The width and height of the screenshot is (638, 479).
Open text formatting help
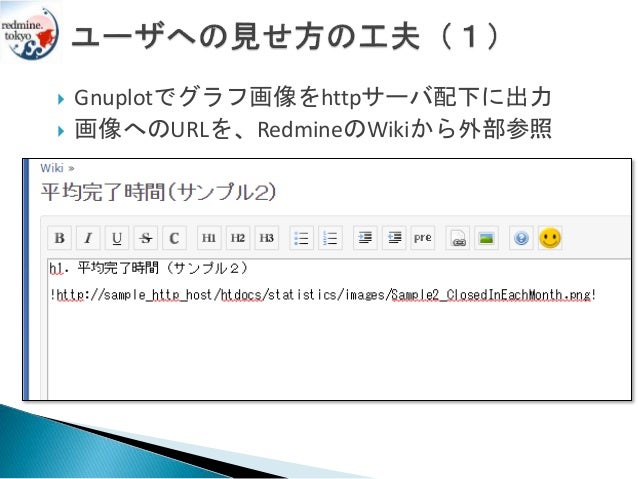pos(521,238)
